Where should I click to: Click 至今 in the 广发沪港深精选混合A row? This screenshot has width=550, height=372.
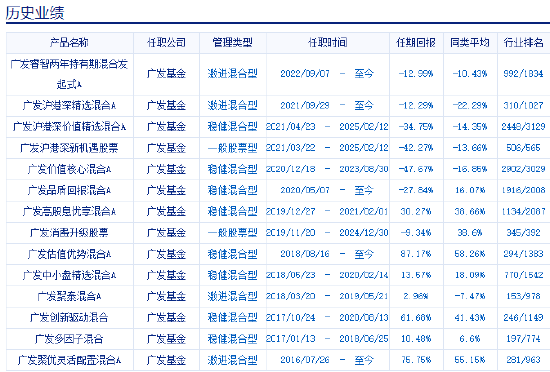coord(364,106)
